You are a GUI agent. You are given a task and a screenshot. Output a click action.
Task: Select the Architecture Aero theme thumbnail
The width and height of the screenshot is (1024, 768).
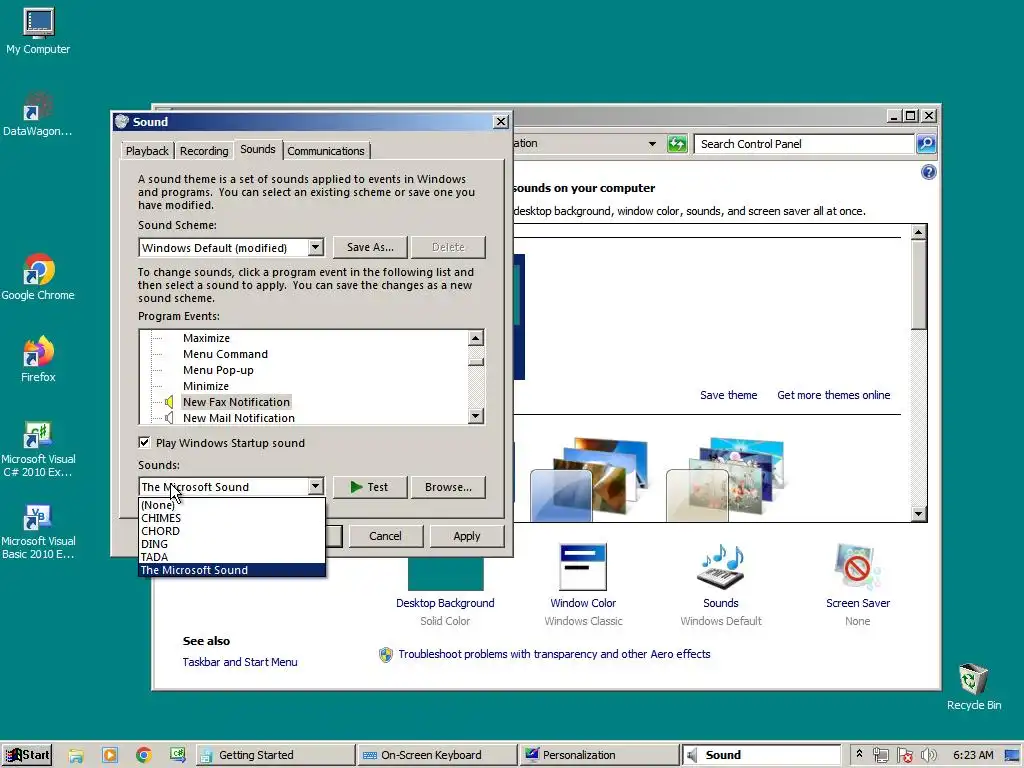point(590,479)
